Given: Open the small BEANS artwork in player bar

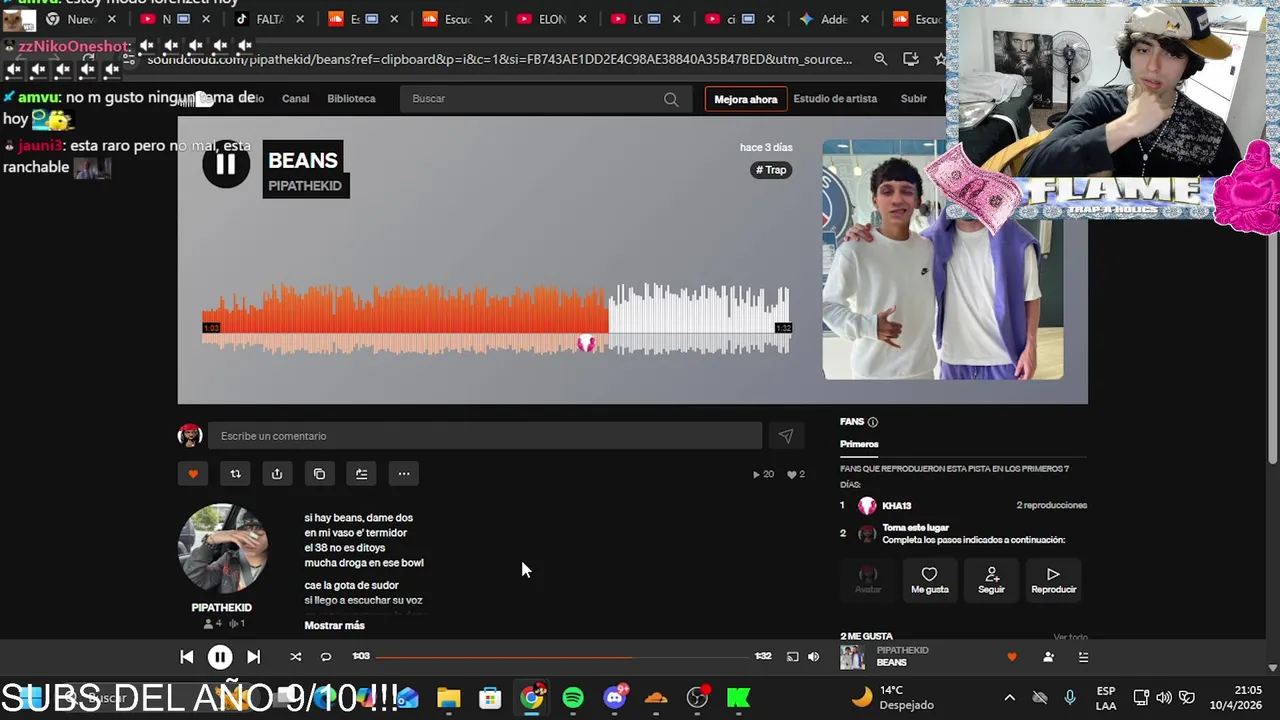Looking at the screenshot, I should coord(852,657).
